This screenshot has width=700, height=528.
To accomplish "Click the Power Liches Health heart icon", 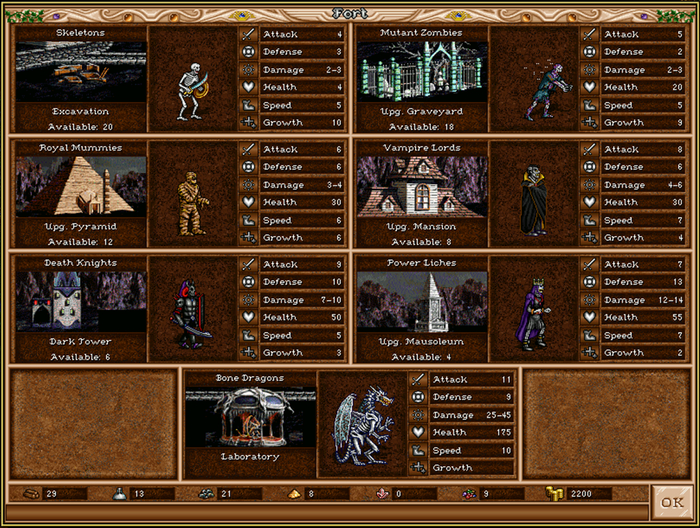I will tap(589, 317).
